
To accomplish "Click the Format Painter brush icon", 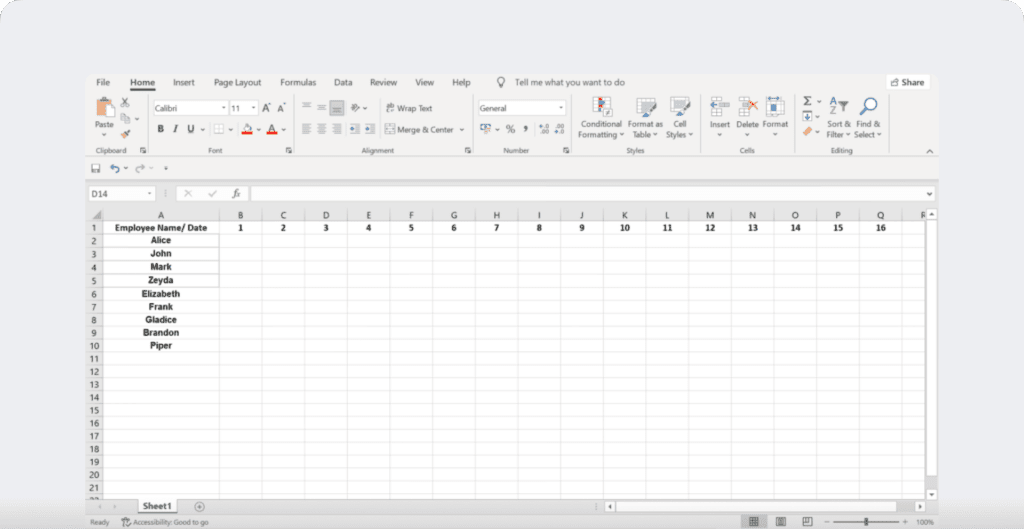I will (125, 133).
